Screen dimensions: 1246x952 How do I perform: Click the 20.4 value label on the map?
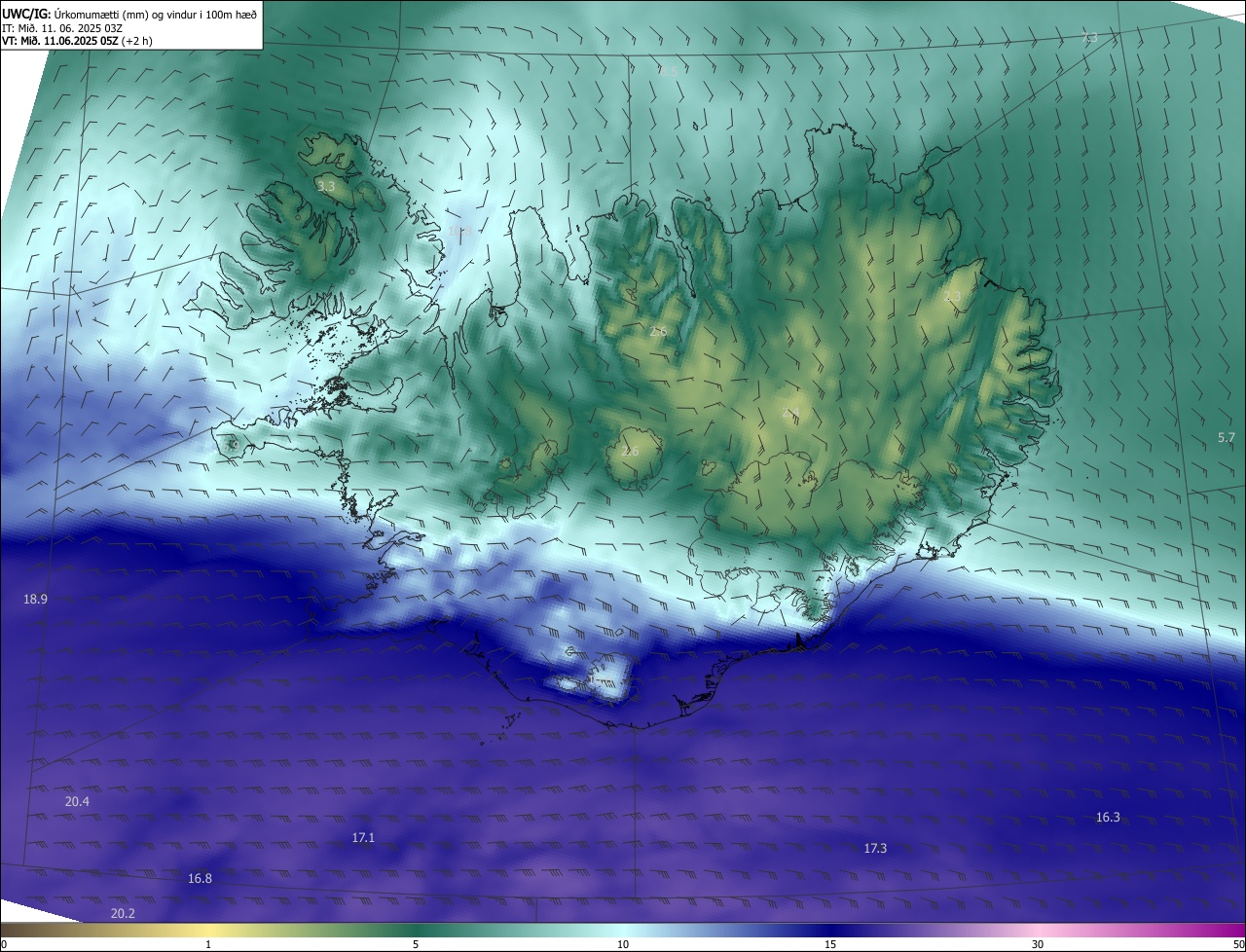click(77, 802)
